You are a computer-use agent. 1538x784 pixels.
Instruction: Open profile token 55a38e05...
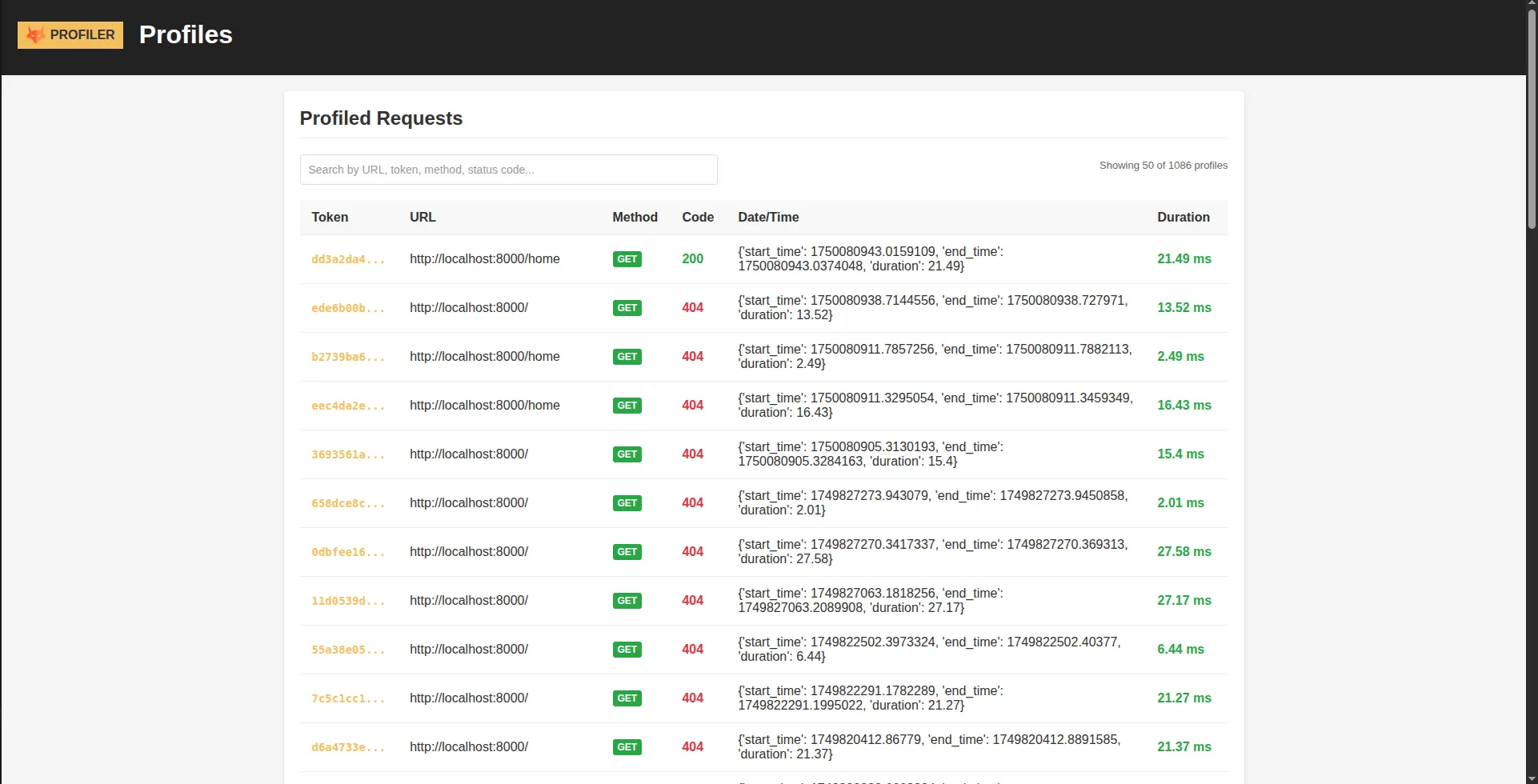[x=348, y=650]
